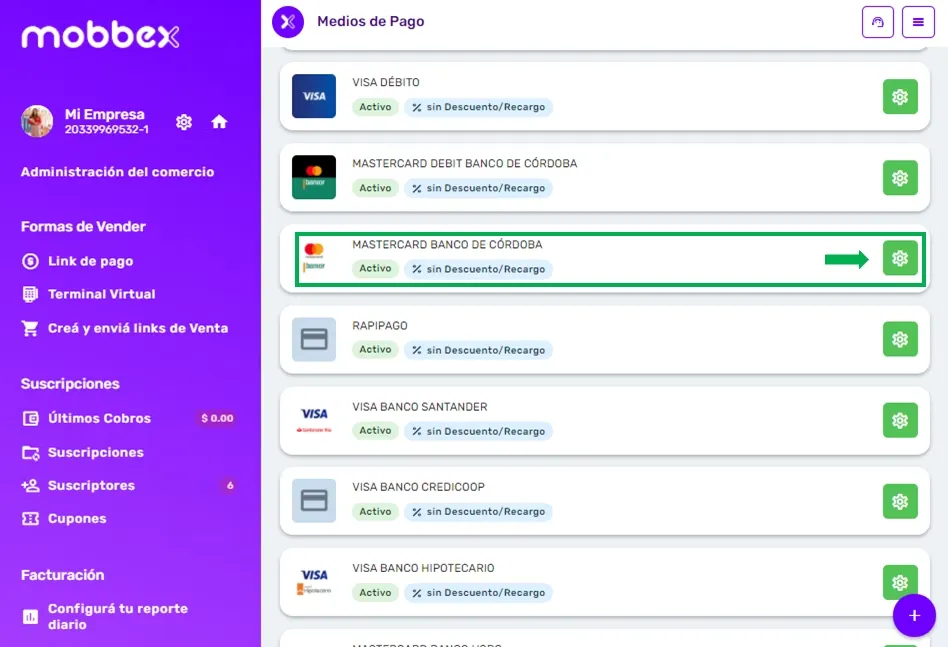Screen dimensions: 948x647
Task: Open settings gear for Mastercard Debit Banco de Córdoba
Action: [900, 178]
